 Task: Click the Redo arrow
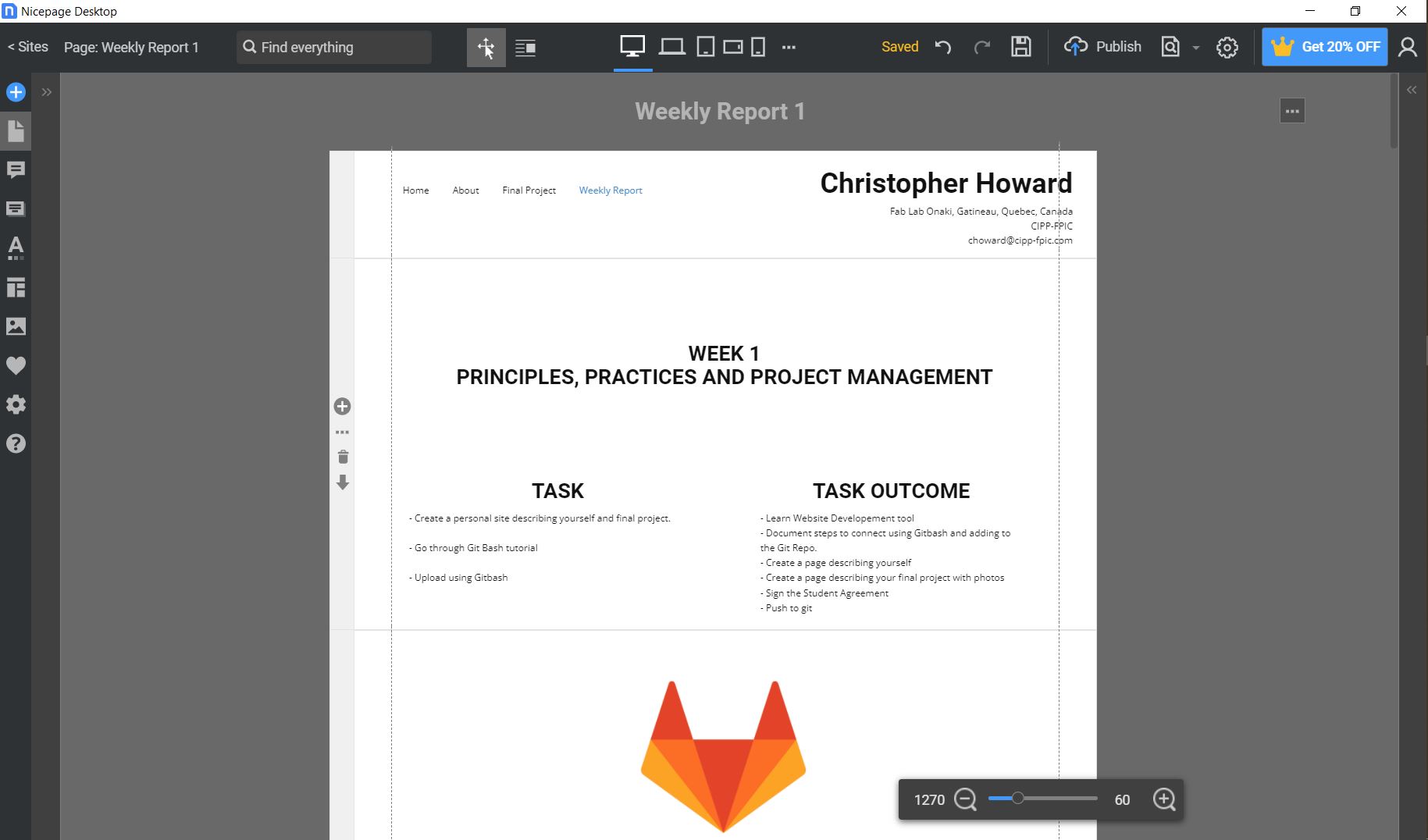point(982,47)
